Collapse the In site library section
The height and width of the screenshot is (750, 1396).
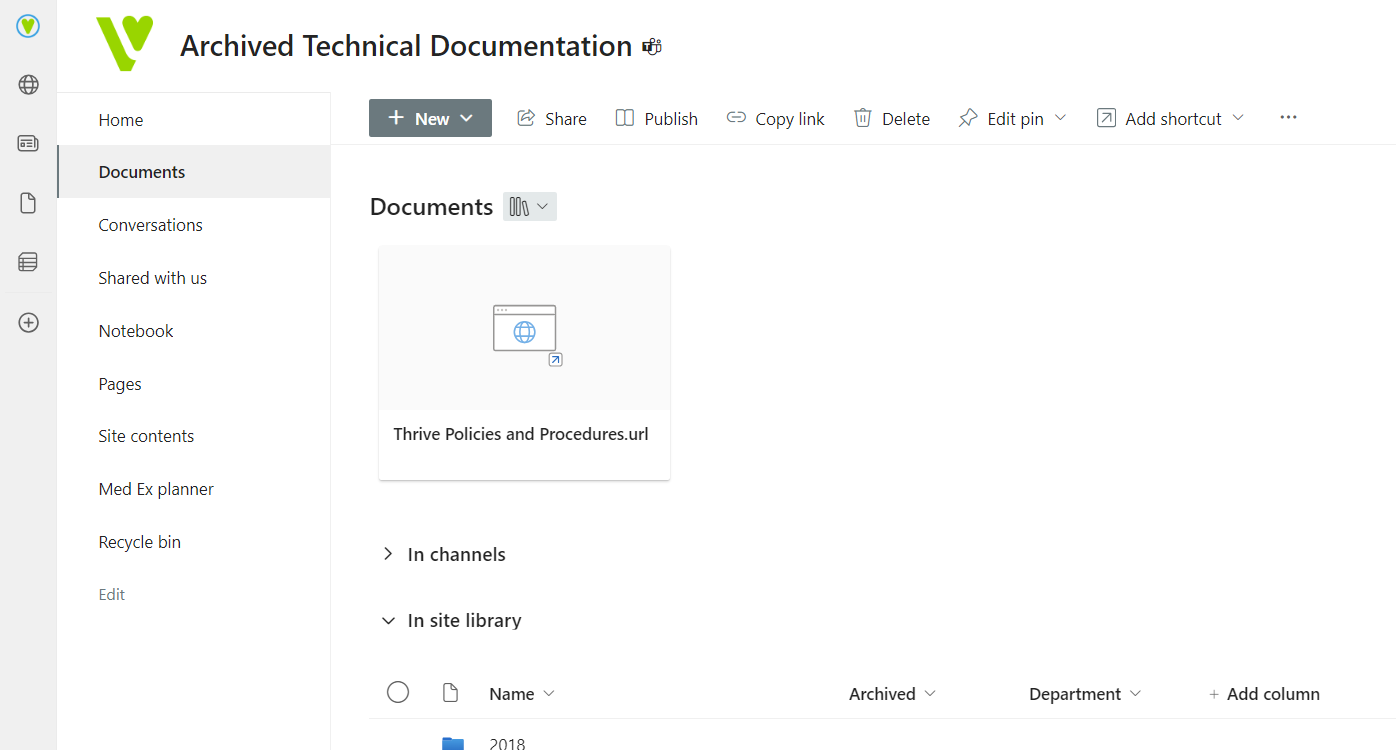(388, 621)
